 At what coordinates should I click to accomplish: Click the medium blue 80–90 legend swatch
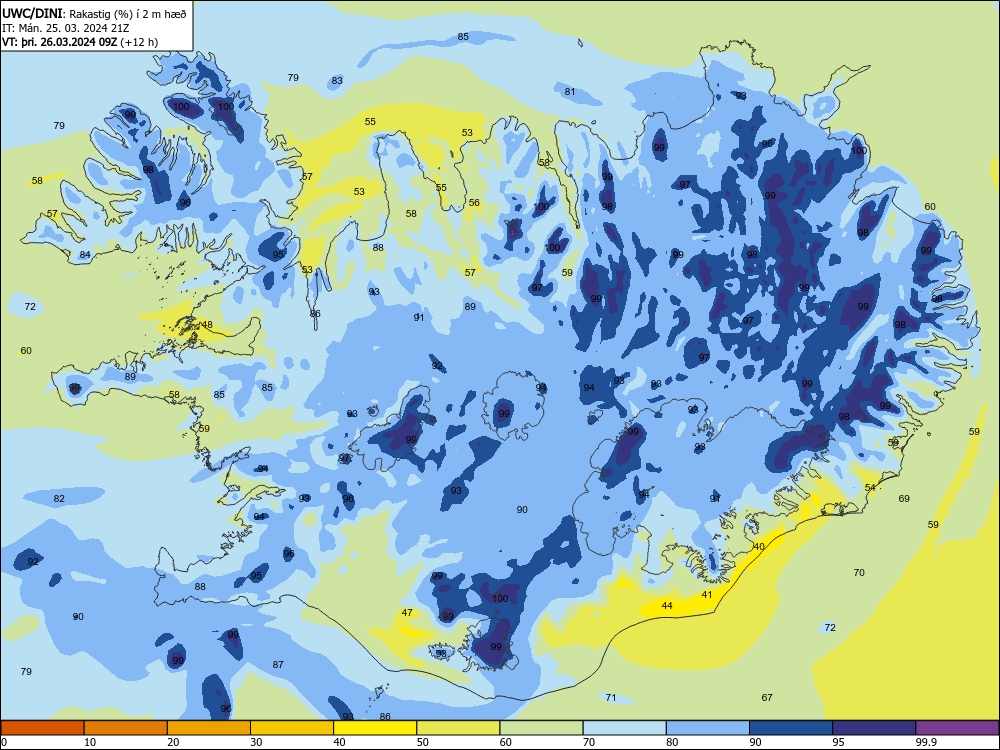point(708,728)
